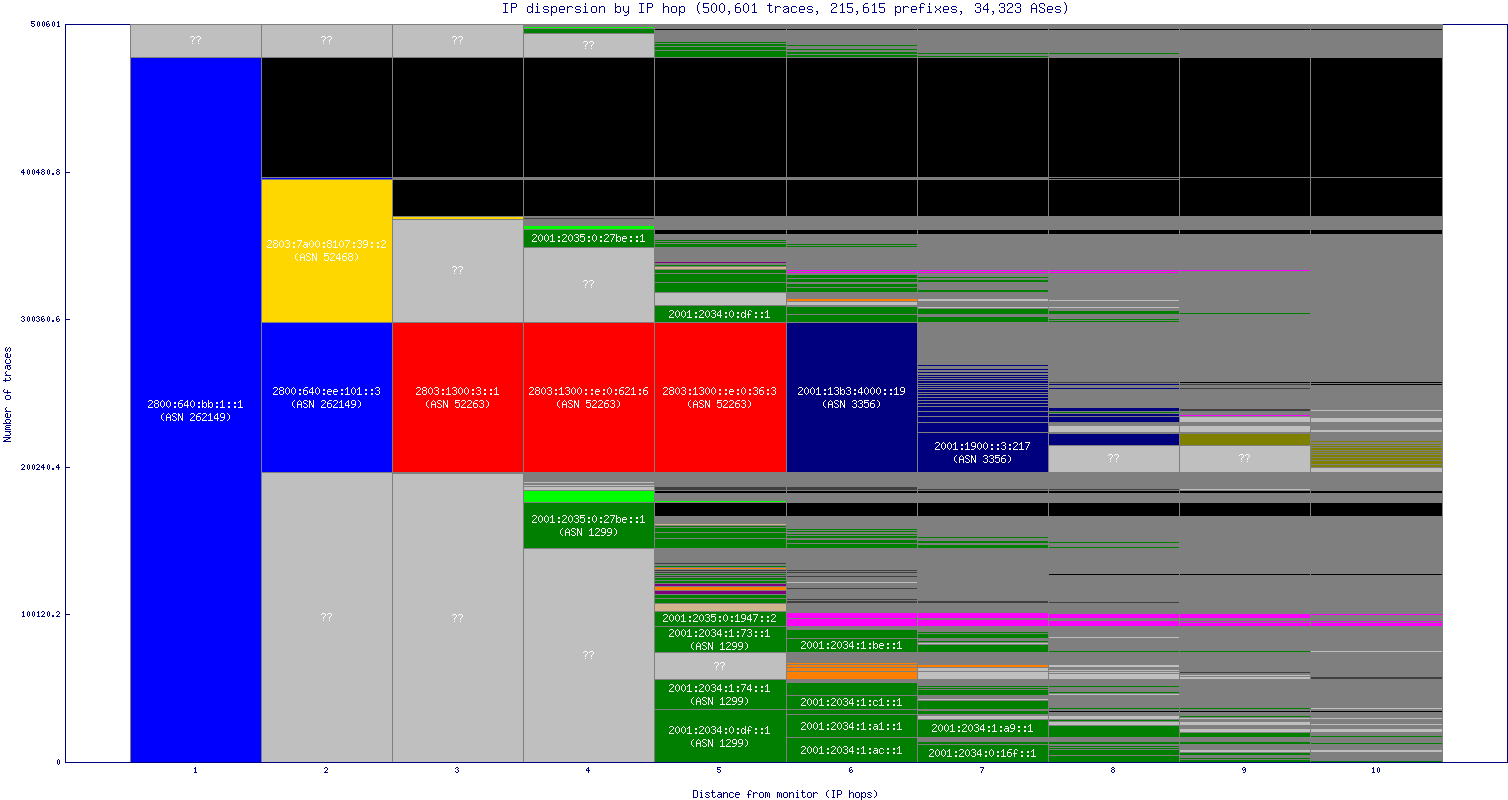The height and width of the screenshot is (800, 1508).
Task: Click the olive block above '??' at hop 9
Action: click(1245, 439)
